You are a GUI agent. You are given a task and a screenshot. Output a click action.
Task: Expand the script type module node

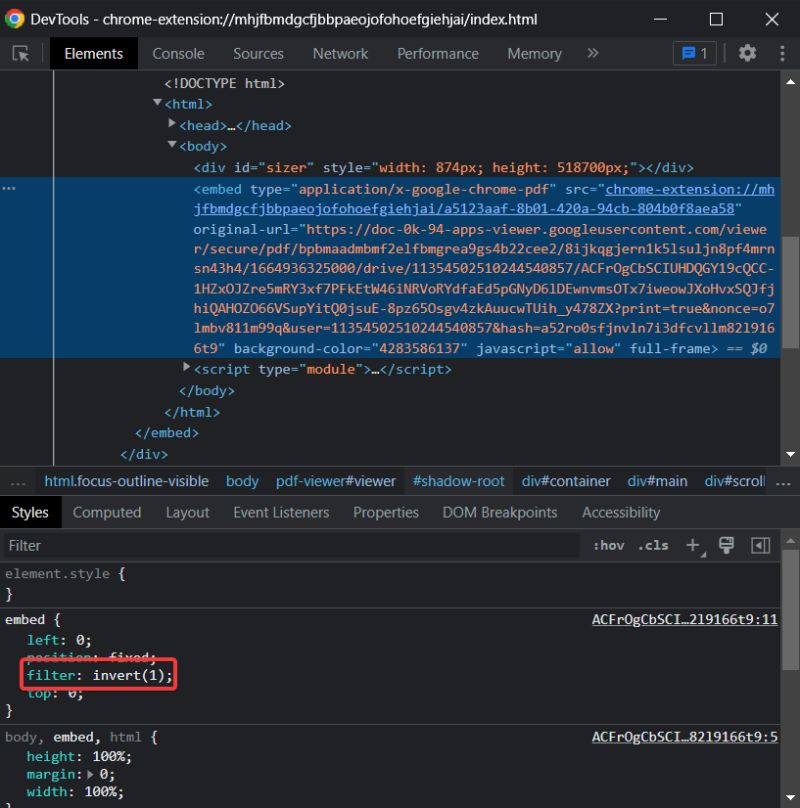[x=186, y=369]
